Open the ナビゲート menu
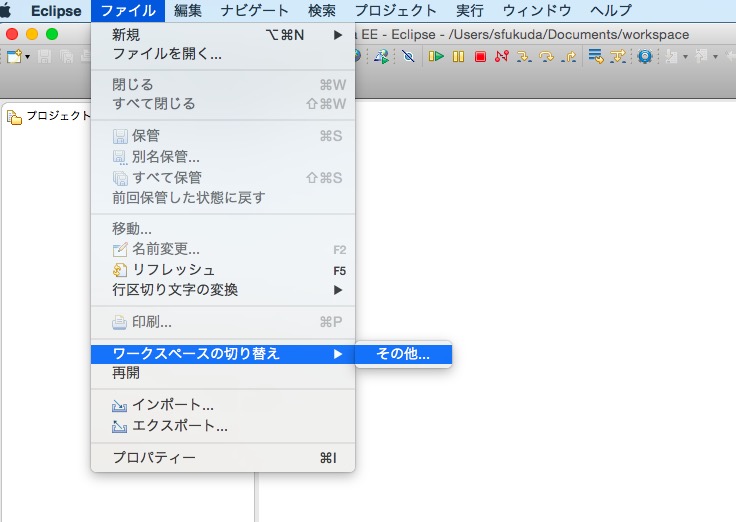Viewport: 736px width, 522px height. point(254,10)
